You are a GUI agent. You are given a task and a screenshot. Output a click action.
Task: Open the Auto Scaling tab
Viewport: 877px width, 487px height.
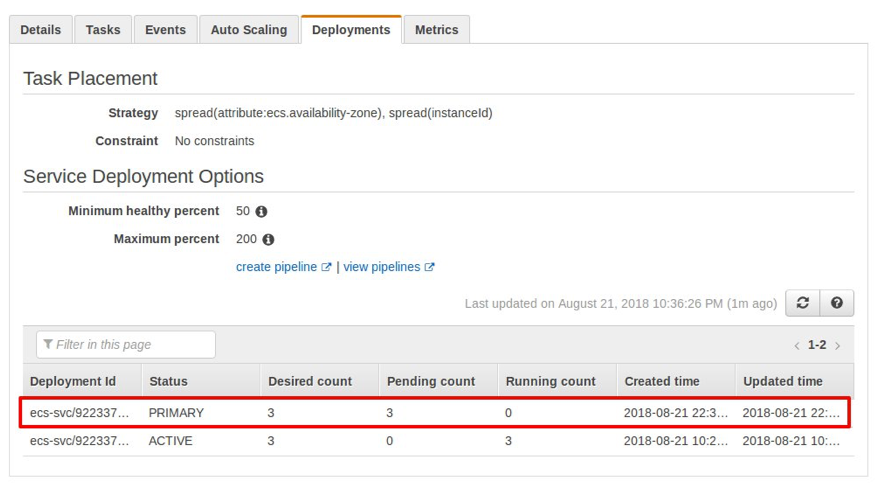pyautogui.click(x=249, y=30)
